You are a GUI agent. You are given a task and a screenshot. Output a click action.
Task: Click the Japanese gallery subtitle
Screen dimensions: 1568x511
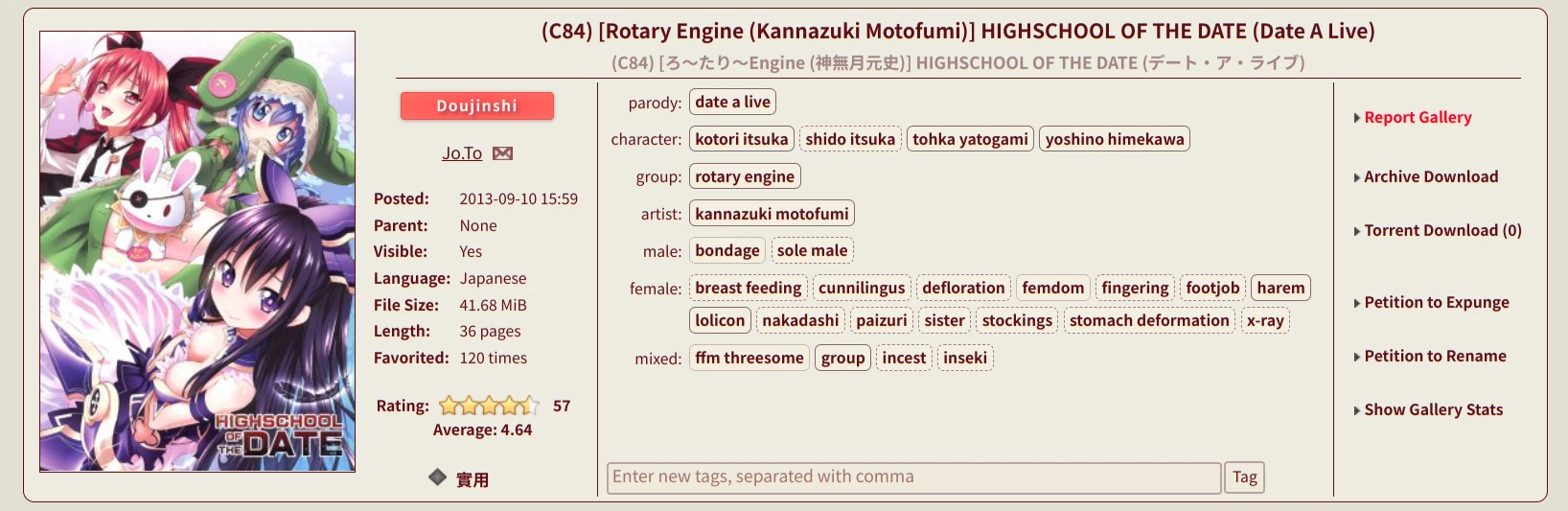957,62
